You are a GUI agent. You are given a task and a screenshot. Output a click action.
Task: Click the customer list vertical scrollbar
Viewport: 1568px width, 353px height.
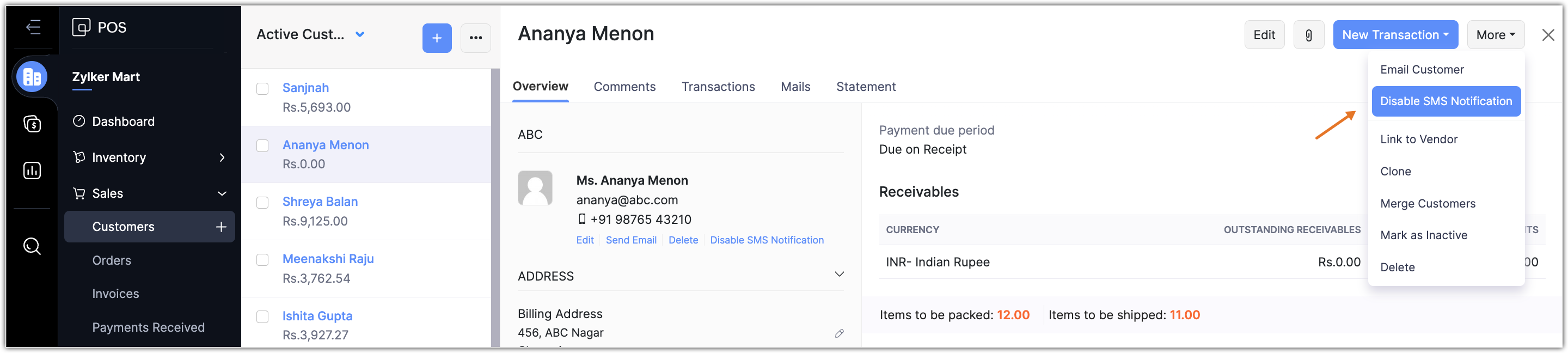click(495, 207)
